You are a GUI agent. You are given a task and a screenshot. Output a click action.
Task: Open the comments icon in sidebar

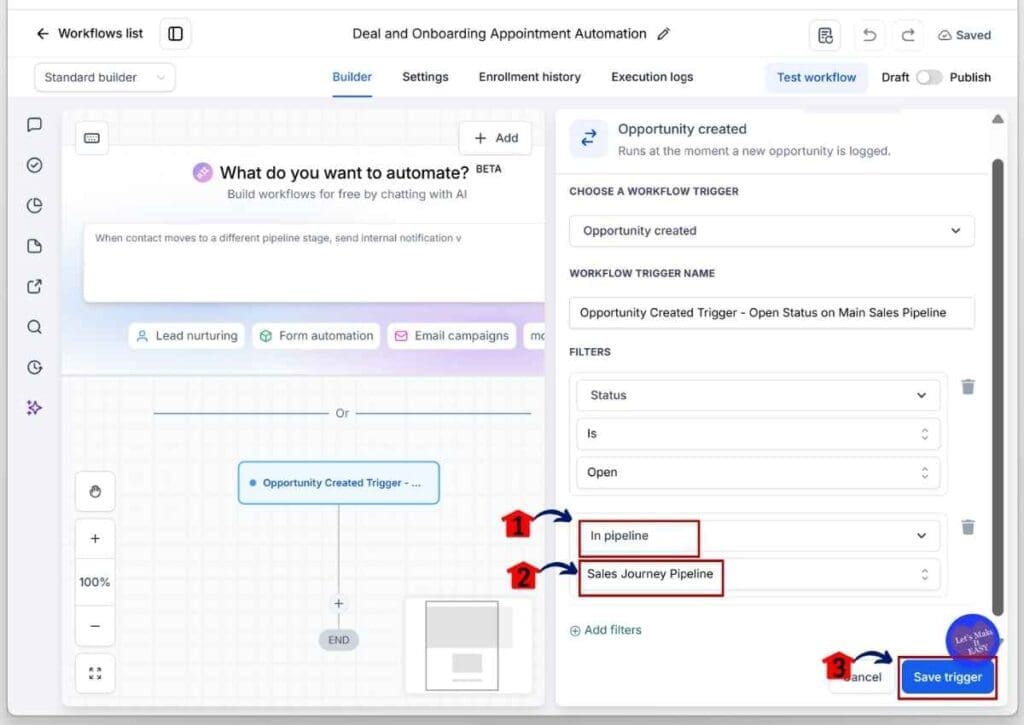coord(35,125)
